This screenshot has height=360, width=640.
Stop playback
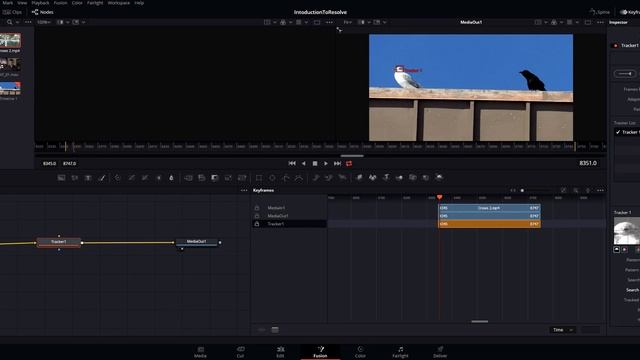pyautogui.click(x=315, y=163)
